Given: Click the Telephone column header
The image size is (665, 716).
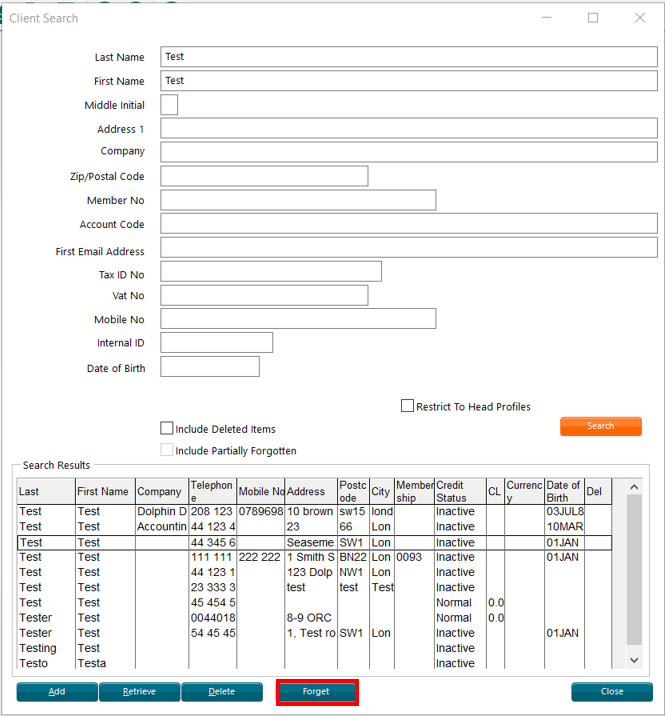Looking at the screenshot, I should 212,491.
